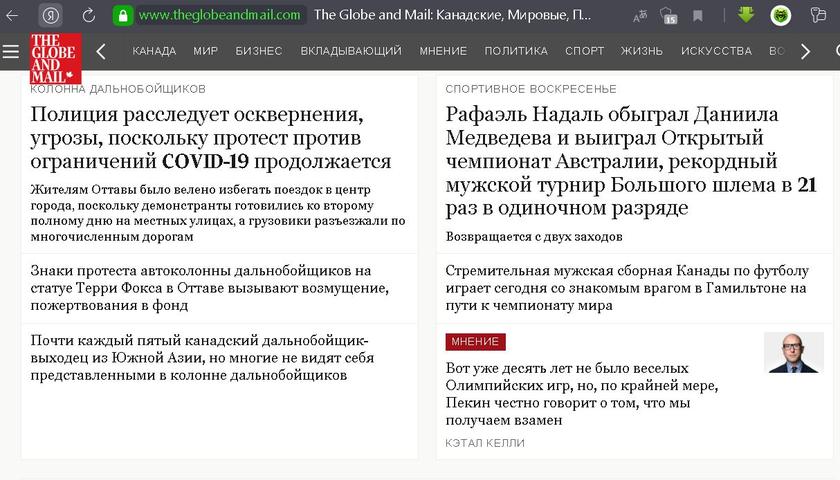This screenshot has height=480, width=840.
Task: Click The Globe and Mail logo
Action: pos(56,58)
